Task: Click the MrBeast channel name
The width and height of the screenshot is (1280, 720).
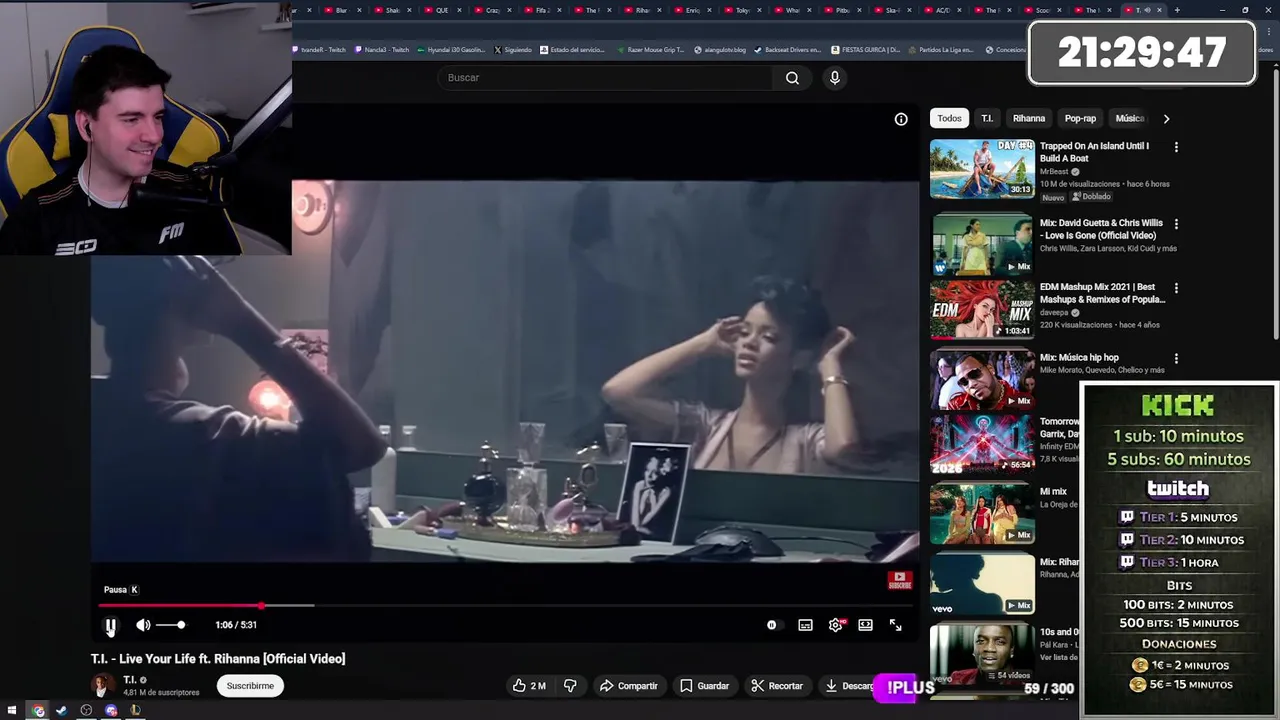Action: coord(1054,172)
